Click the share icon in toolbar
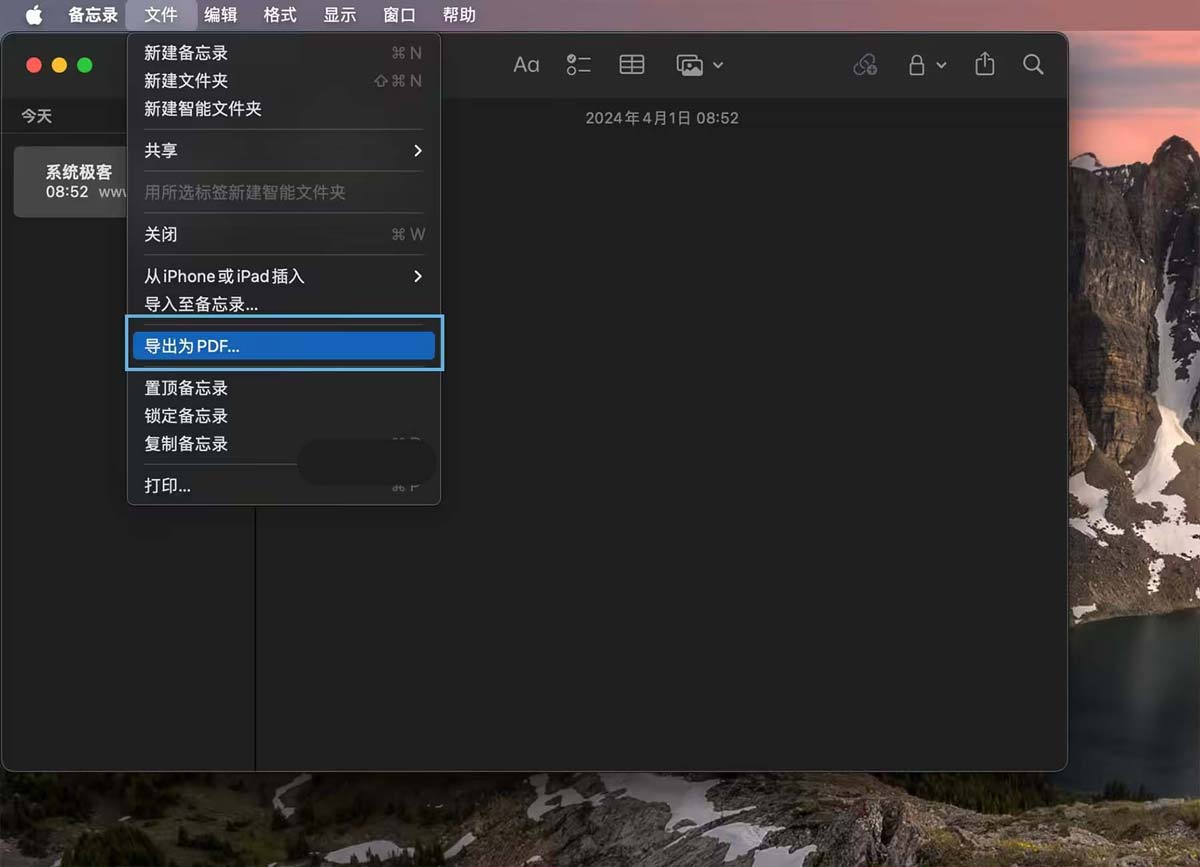This screenshot has height=867, width=1200. (985, 65)
